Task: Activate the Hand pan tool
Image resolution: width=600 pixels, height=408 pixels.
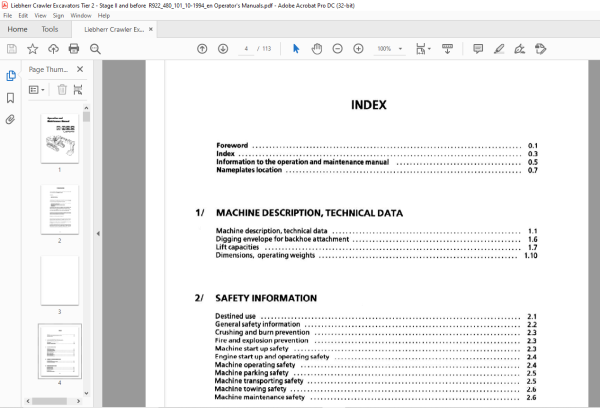Action: pos(316,49)
